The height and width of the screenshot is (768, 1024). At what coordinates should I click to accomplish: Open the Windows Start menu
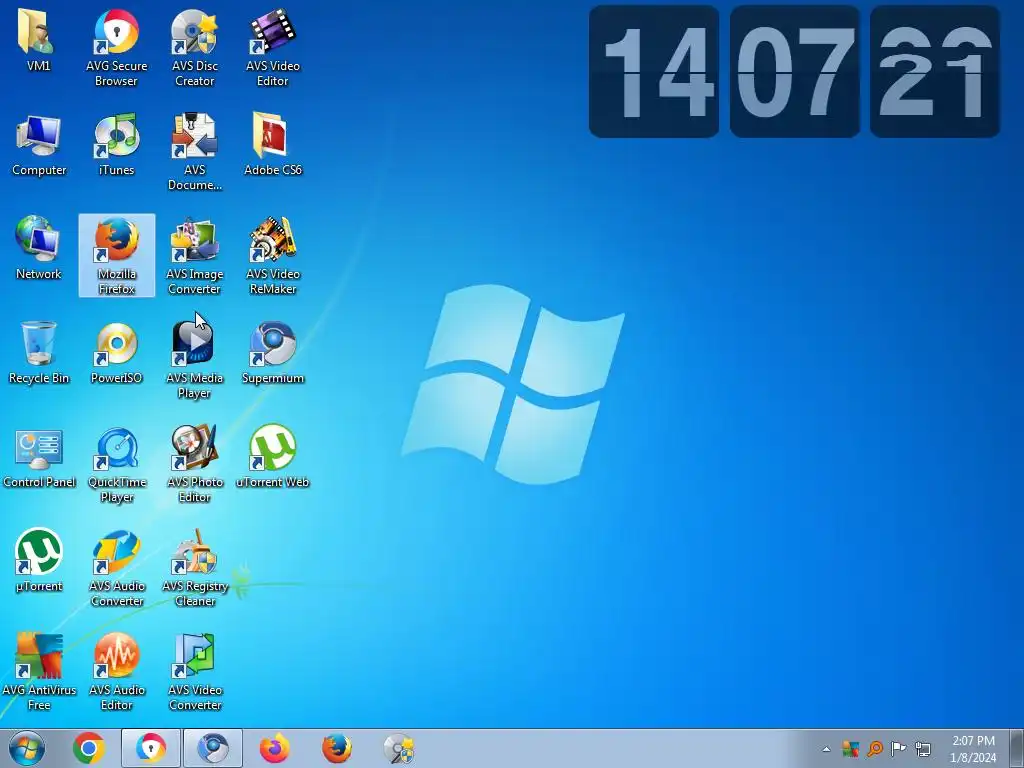tap(27, 748)
